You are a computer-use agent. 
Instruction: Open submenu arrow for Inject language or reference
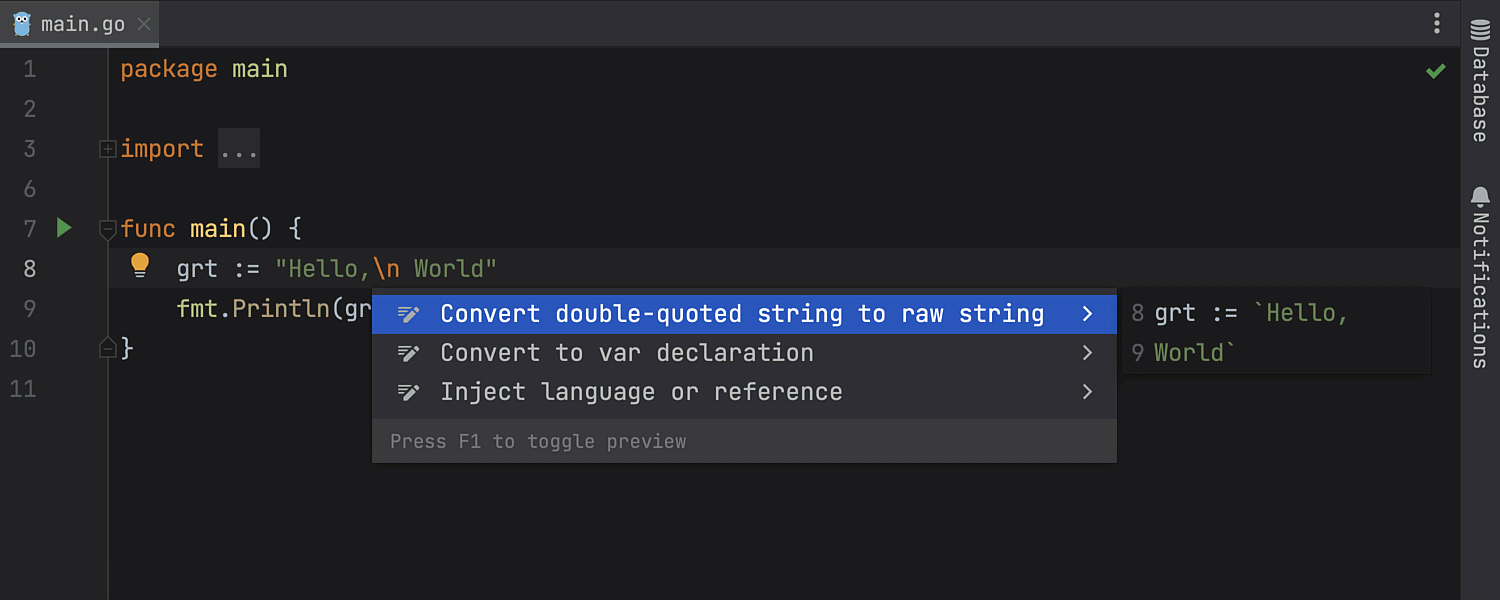click(x=1088, y=392)
